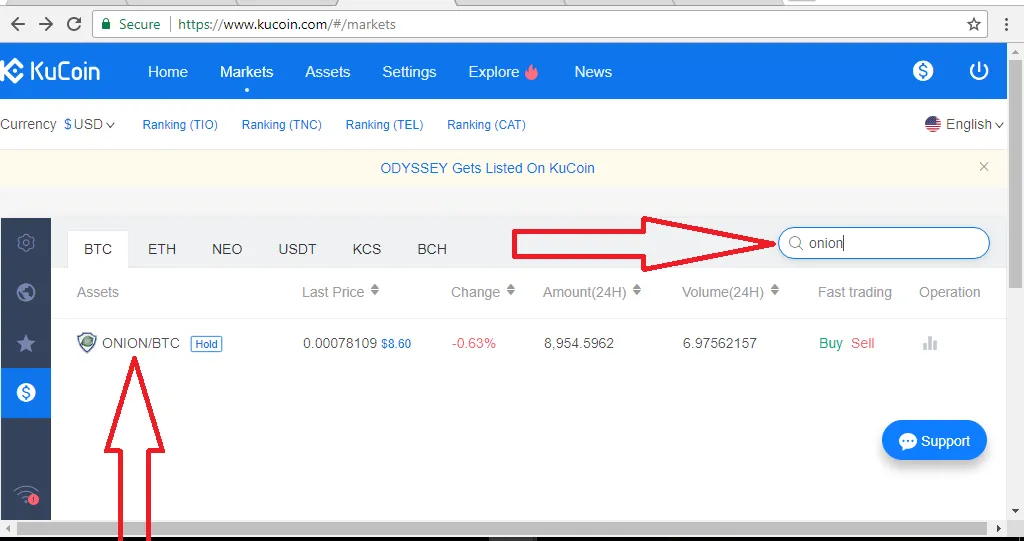The height and width of the screenshot is (541, 1024).
Task: Sort by Change column arrows
Action: click(x=511, y=289)
